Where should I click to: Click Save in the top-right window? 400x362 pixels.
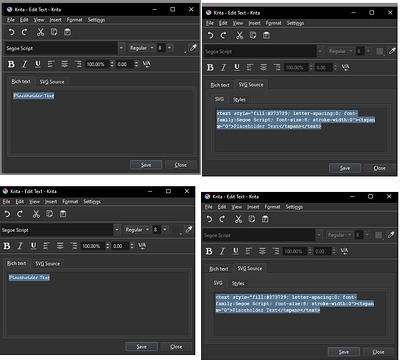coord(345,168)
